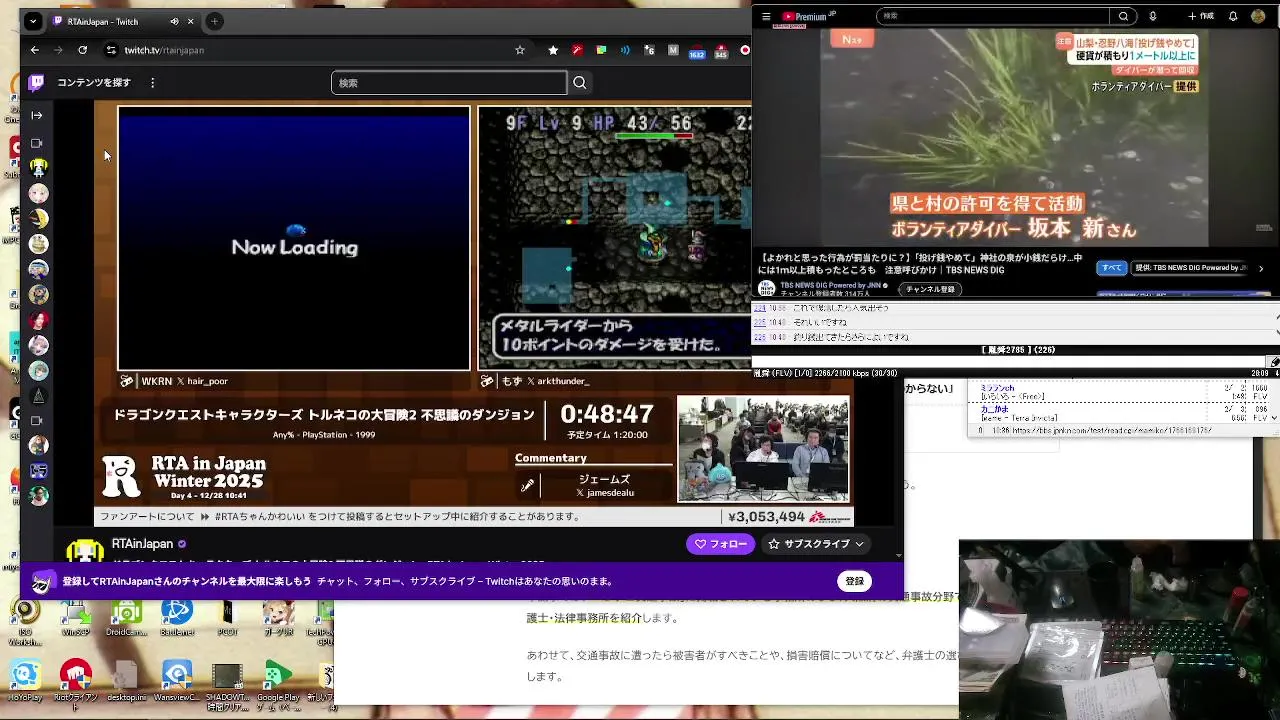1280x720 pixels.
Task: Open Chrome's tab search dropdown arrow
Action: (33, 21)
